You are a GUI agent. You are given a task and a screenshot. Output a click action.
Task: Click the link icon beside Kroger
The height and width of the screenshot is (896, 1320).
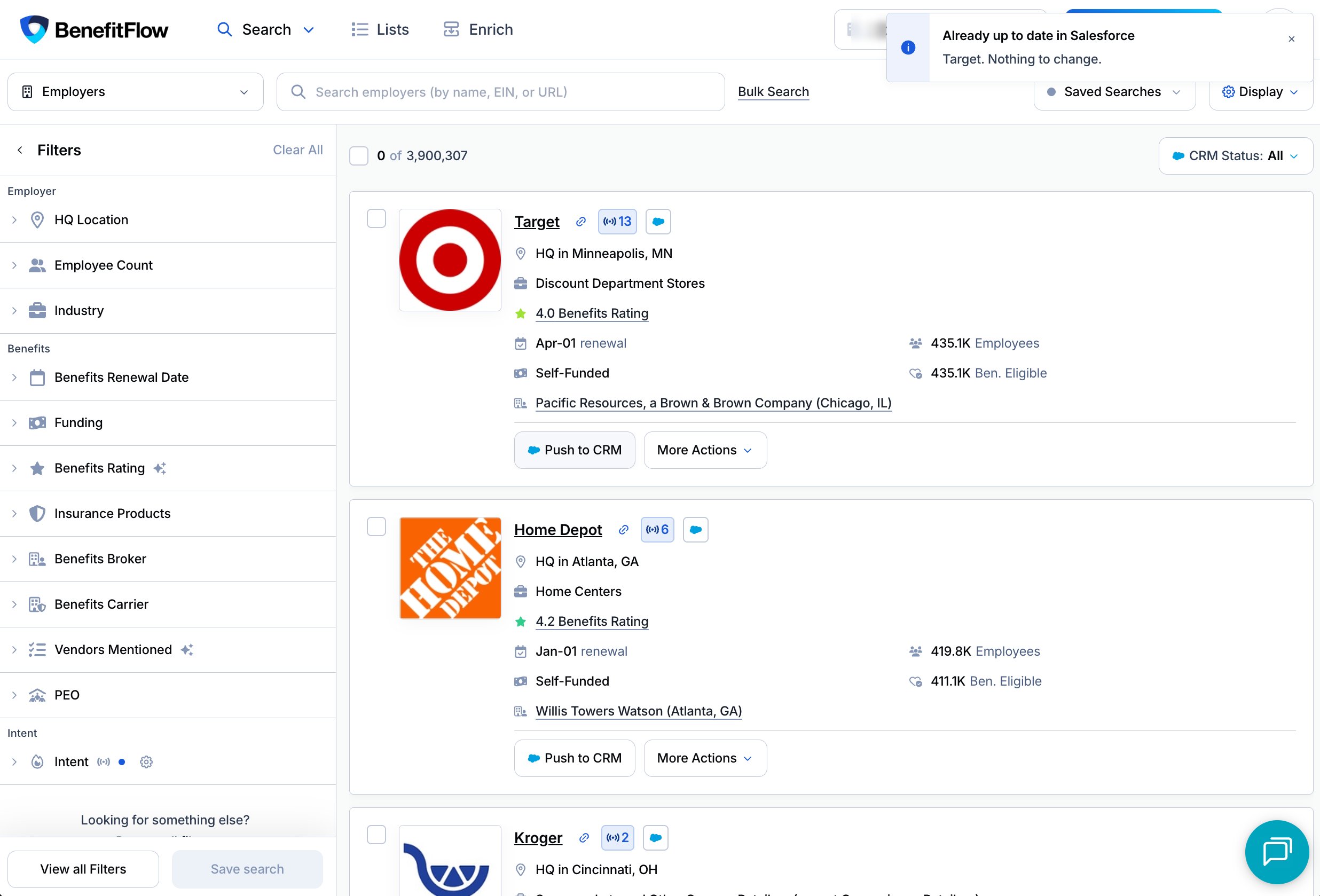tap(584, 837)
